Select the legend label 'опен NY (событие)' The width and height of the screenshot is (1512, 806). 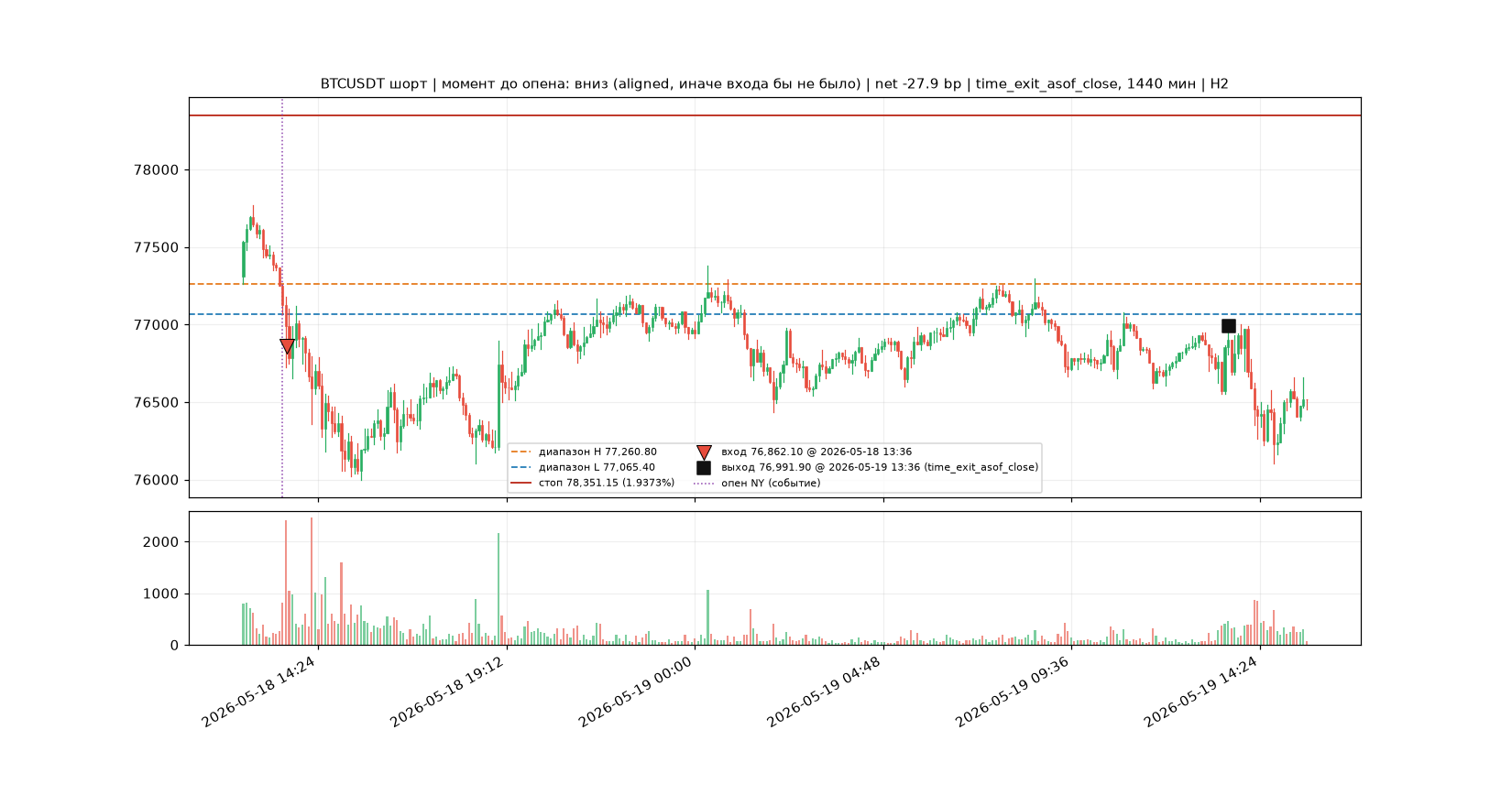coord(771,483)
